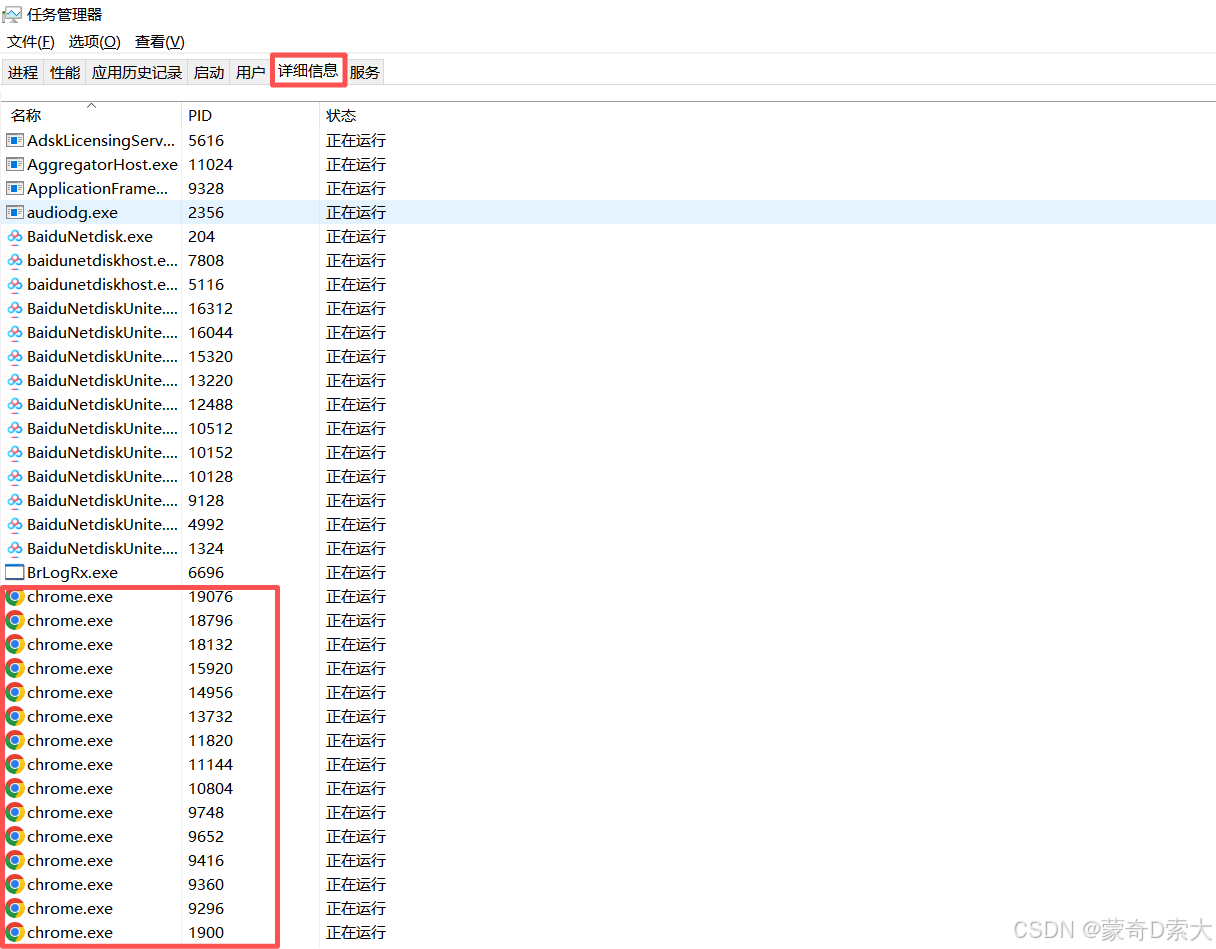This screenshot has width=1216, height=949.
Task: Select chrome.exe name with PID 9748
Action: (70, 812)
